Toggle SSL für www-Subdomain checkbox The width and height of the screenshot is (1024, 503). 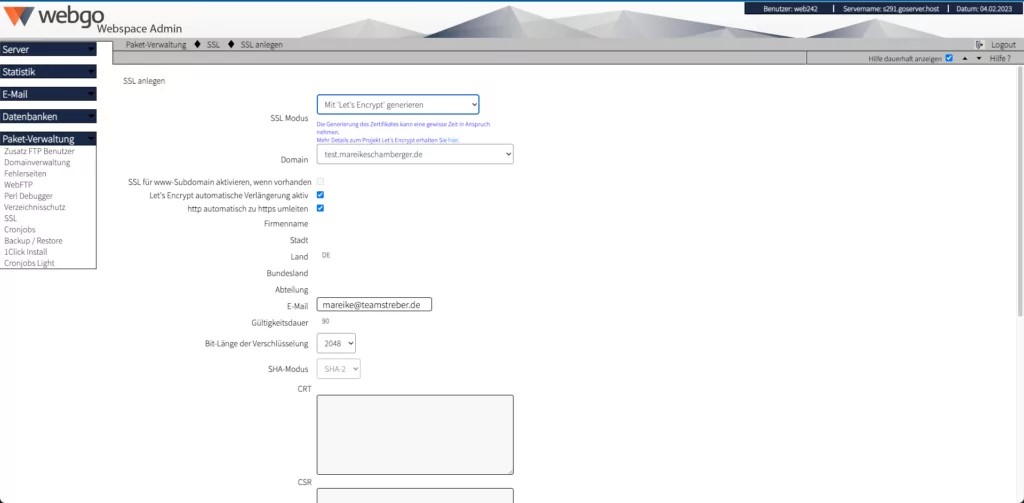(321, 182)
